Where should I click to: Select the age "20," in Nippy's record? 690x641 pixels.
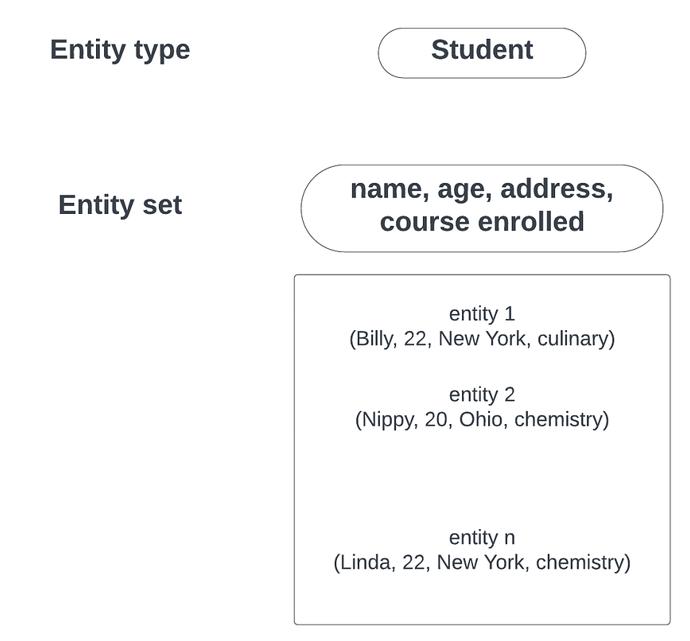click(x=439, y=420)
